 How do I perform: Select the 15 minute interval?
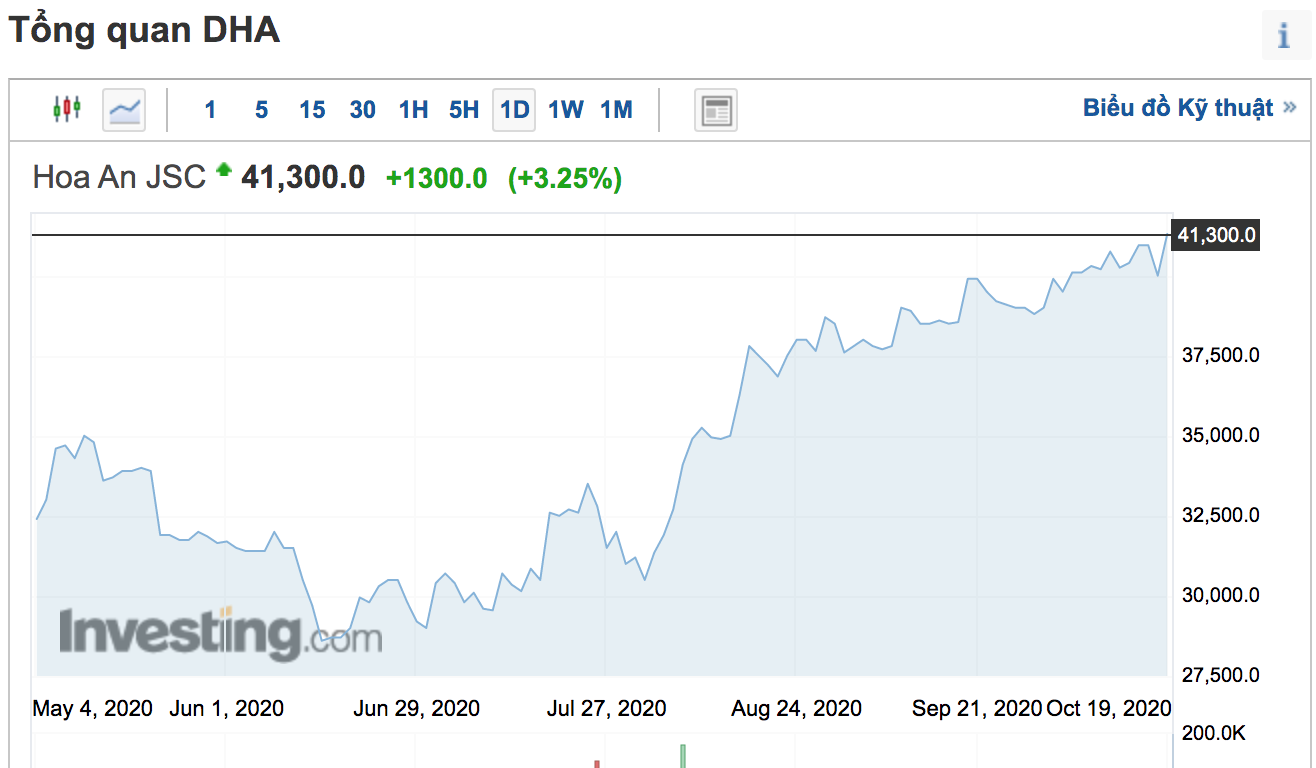(x=312, y=110)
